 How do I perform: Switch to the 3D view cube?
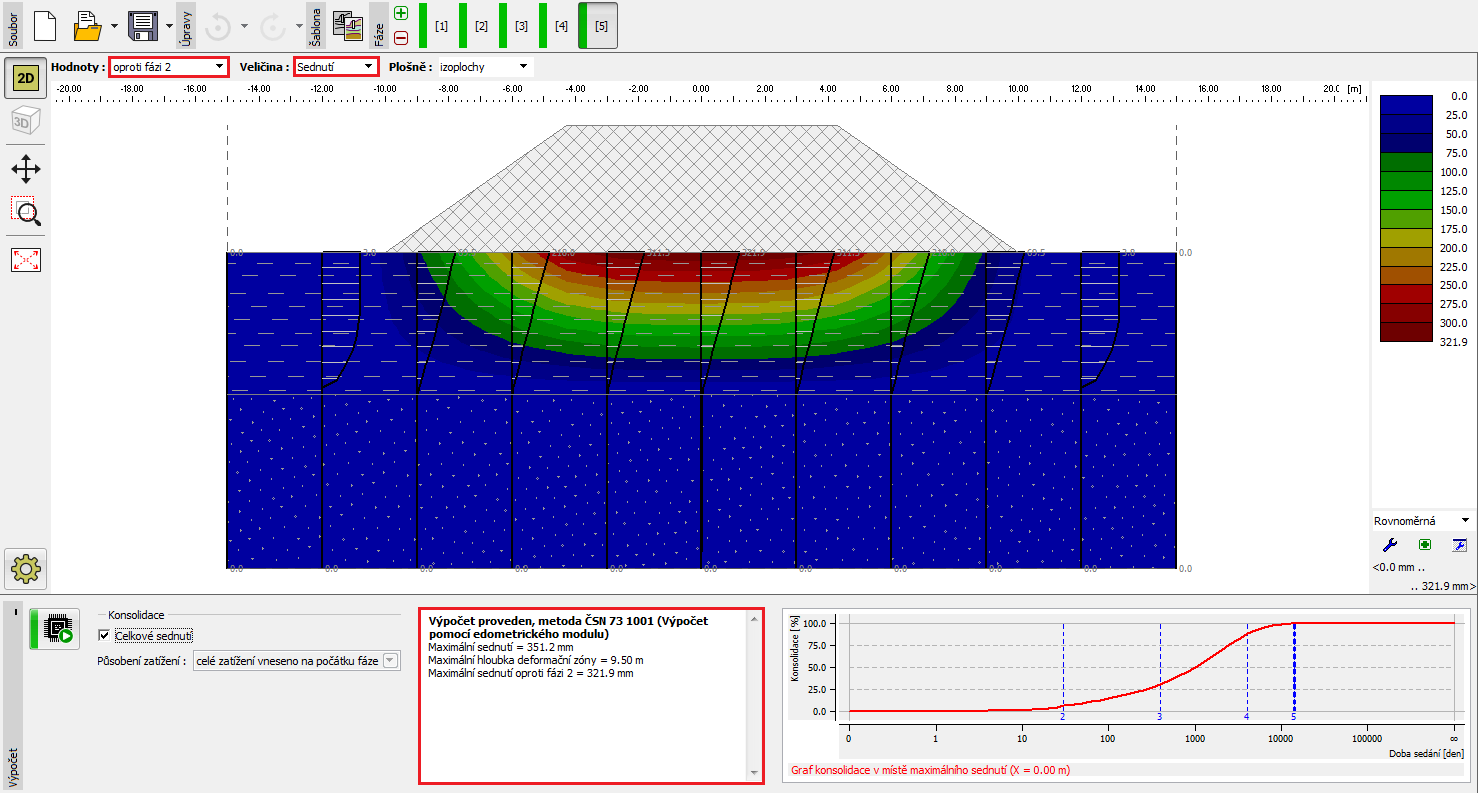point(25,122)
